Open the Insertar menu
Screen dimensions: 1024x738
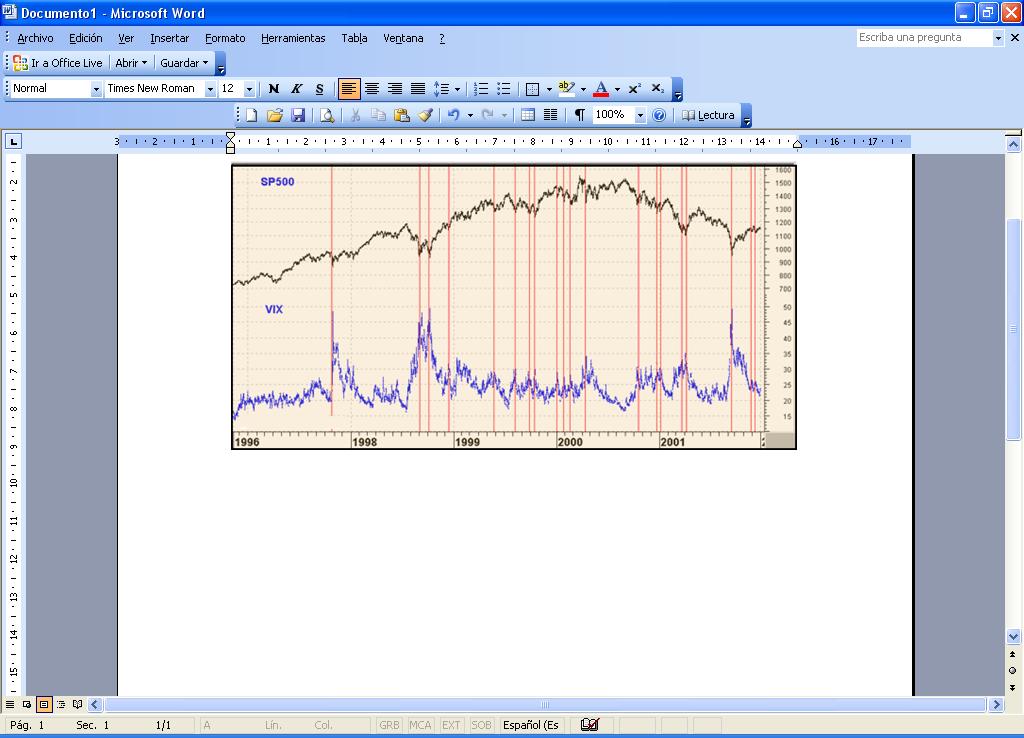169,38
